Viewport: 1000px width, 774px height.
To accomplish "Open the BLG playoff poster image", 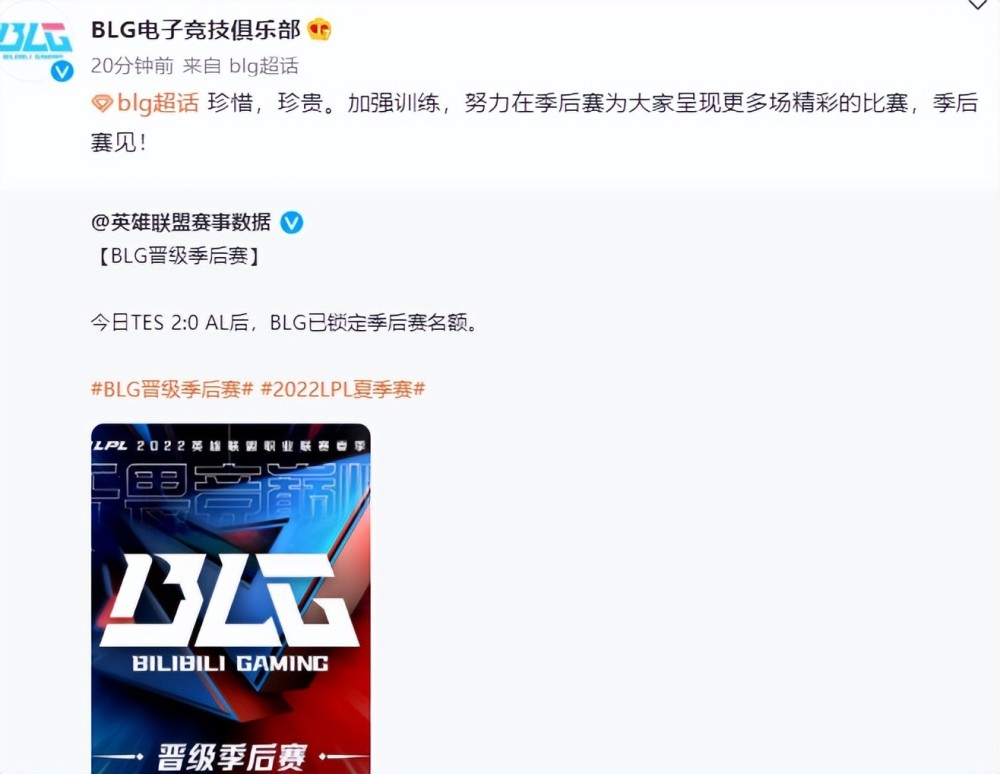I will pos(231,599).
